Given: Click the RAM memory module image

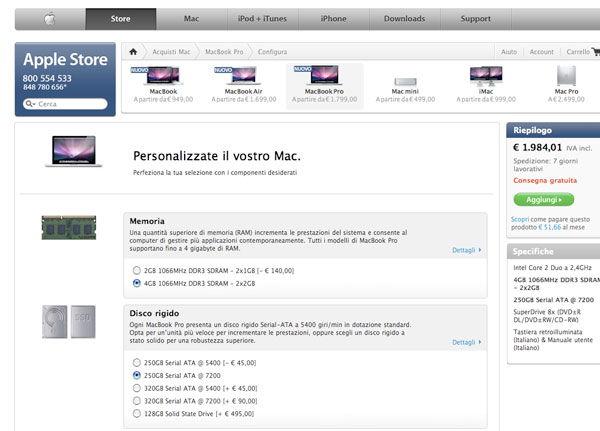Looking at the screenshot, I should click(69, 228).
